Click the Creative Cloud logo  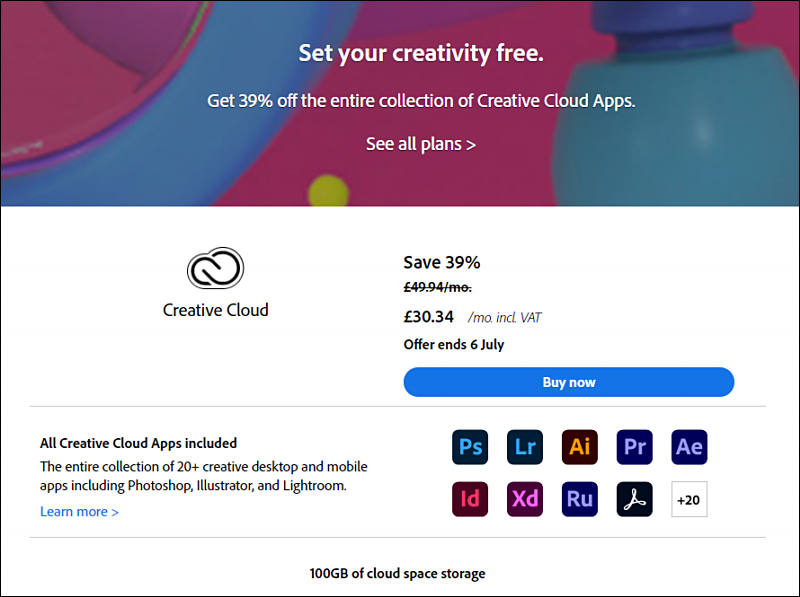pos(215,268)
